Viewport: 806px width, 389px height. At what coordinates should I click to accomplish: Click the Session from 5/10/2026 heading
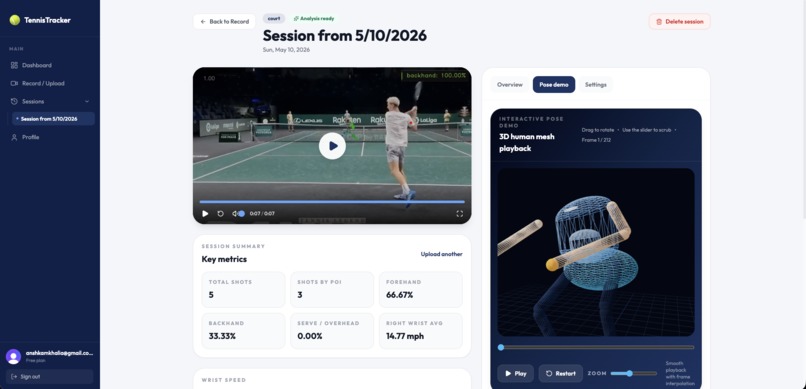click(344, 35)
